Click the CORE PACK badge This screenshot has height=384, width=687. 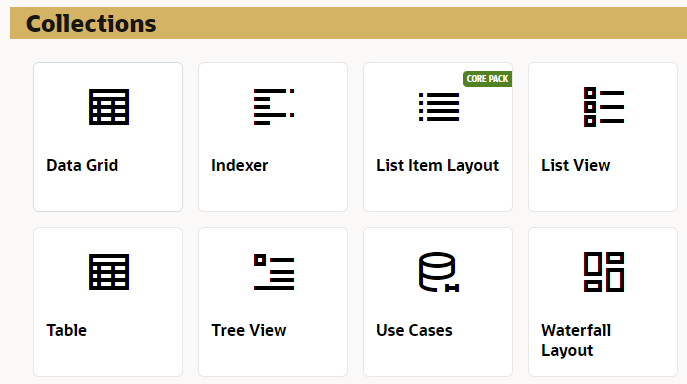tap(487, 79)
